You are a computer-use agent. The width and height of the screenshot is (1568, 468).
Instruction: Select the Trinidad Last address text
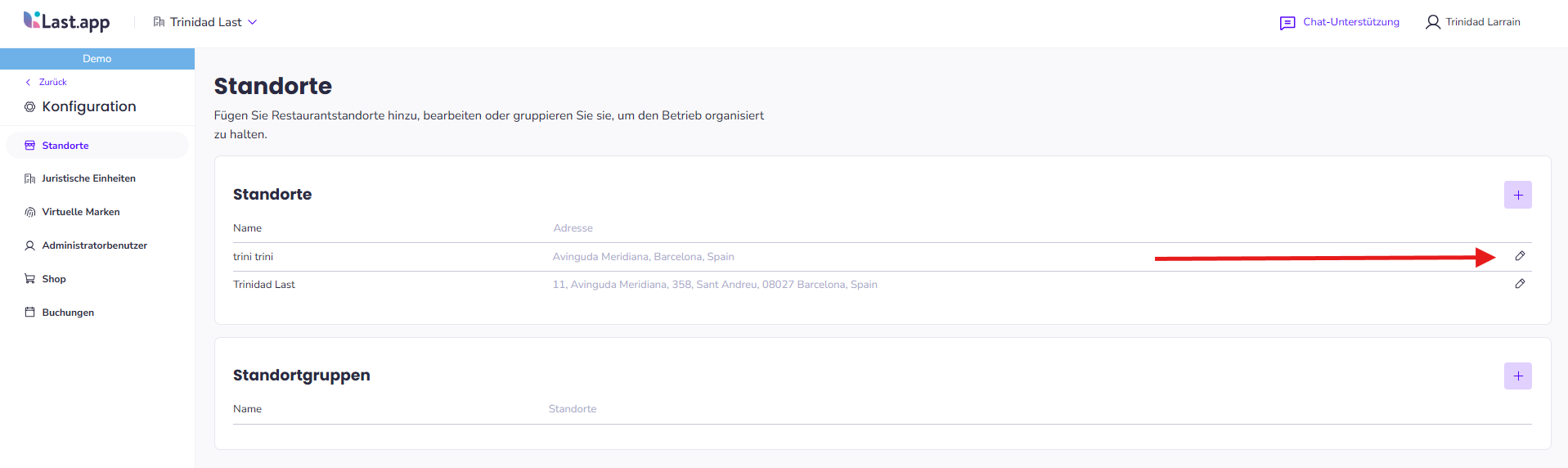click(715, 285)
